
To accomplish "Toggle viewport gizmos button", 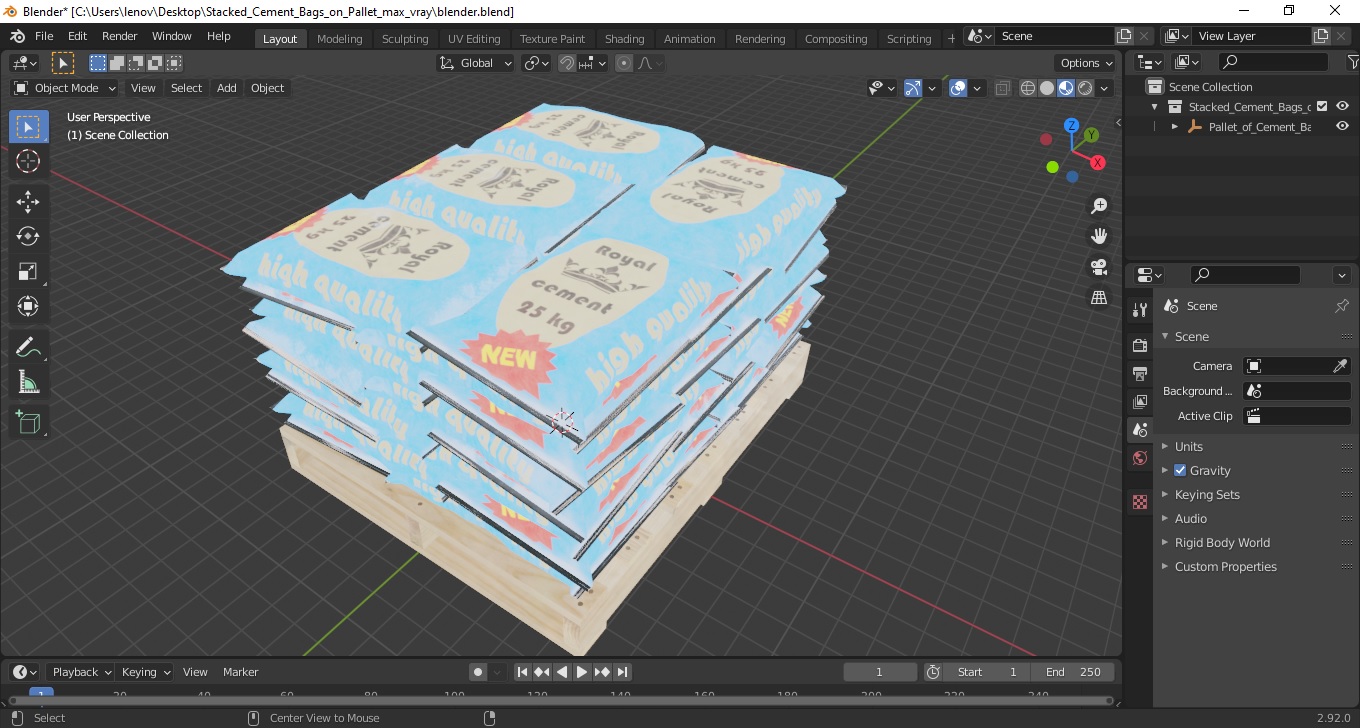I will coord(913,88).
